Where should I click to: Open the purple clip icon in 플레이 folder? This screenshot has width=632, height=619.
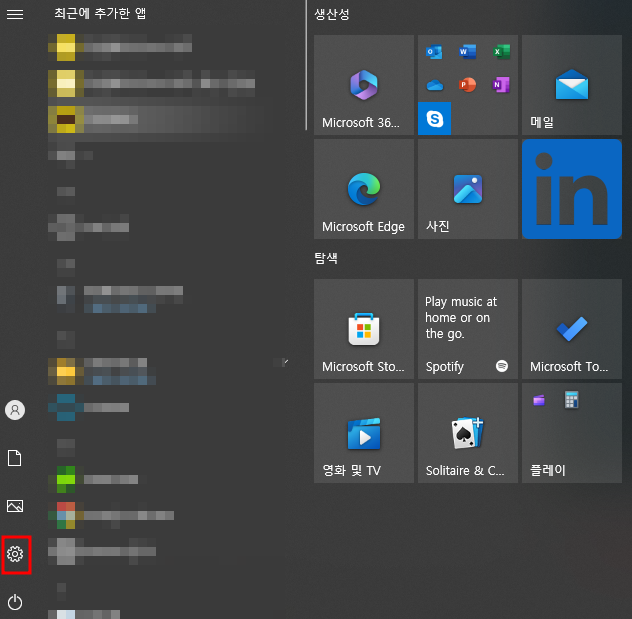[539, 400]
